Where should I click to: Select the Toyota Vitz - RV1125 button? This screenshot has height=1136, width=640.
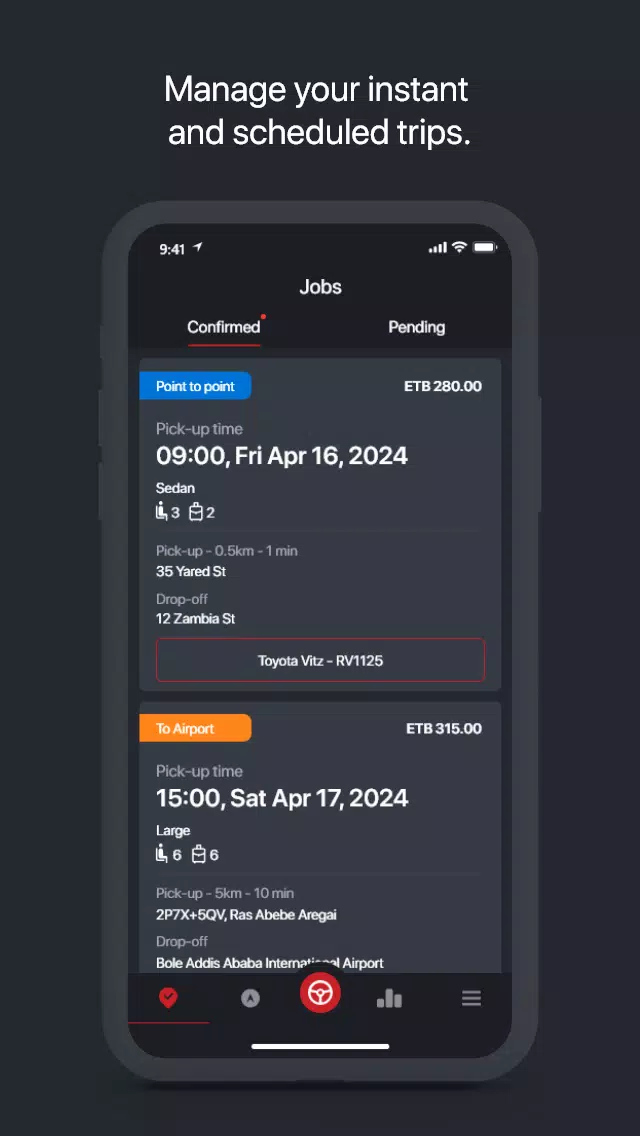point(320,660)
